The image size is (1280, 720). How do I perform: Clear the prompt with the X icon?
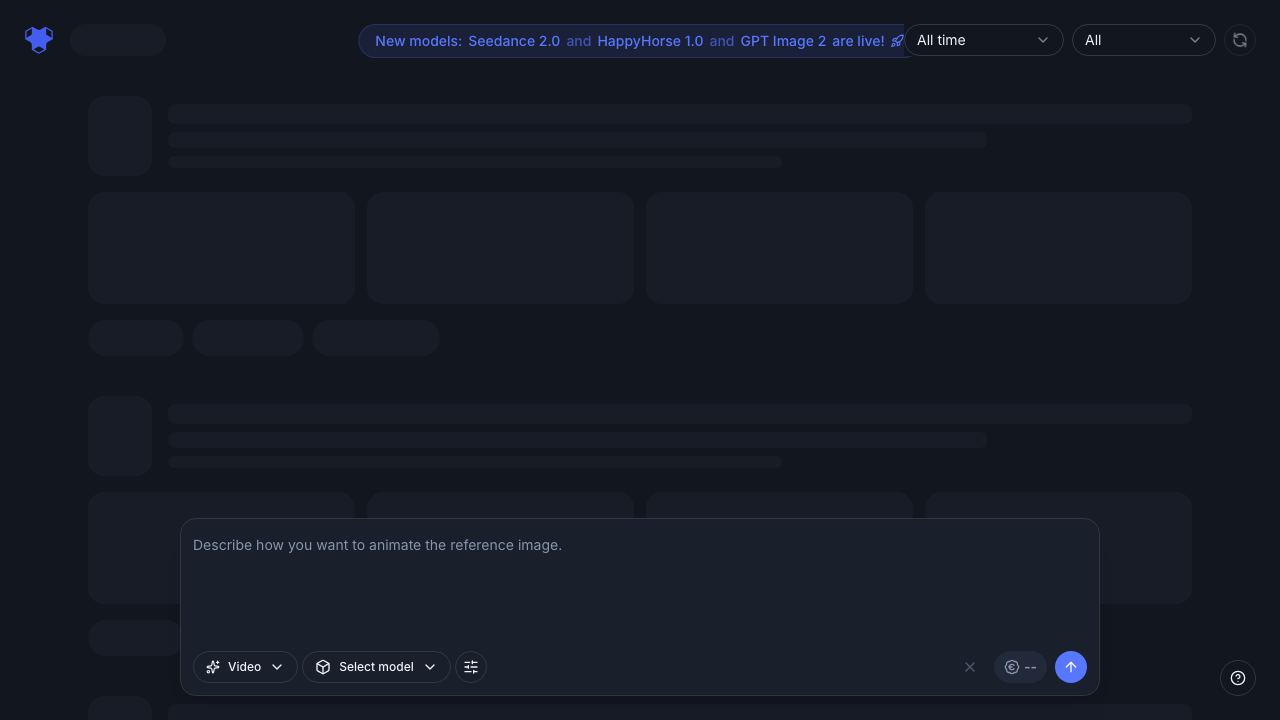[x=970, y=667]
